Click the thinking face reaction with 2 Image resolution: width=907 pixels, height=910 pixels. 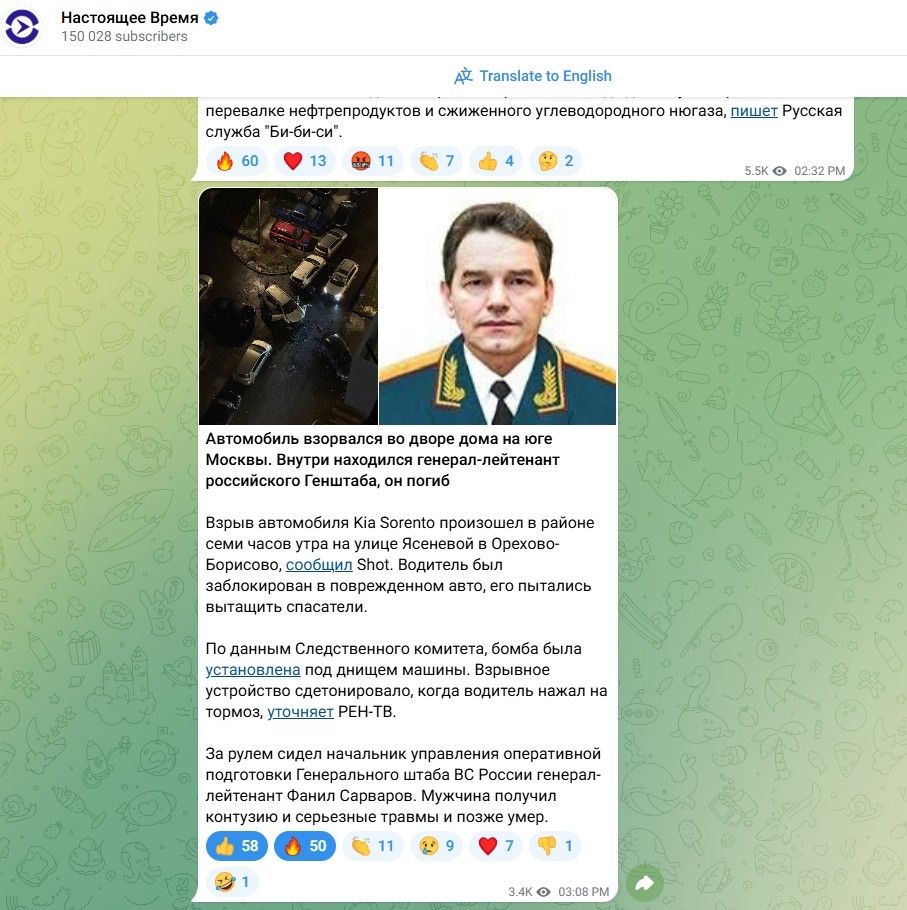555,161
